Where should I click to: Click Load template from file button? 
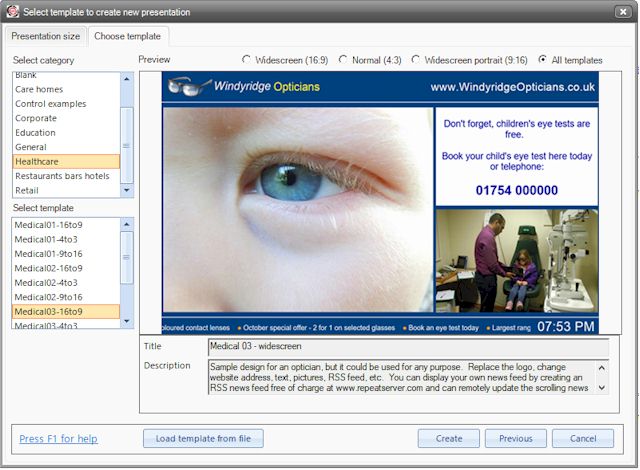click(x=203, y=439)
